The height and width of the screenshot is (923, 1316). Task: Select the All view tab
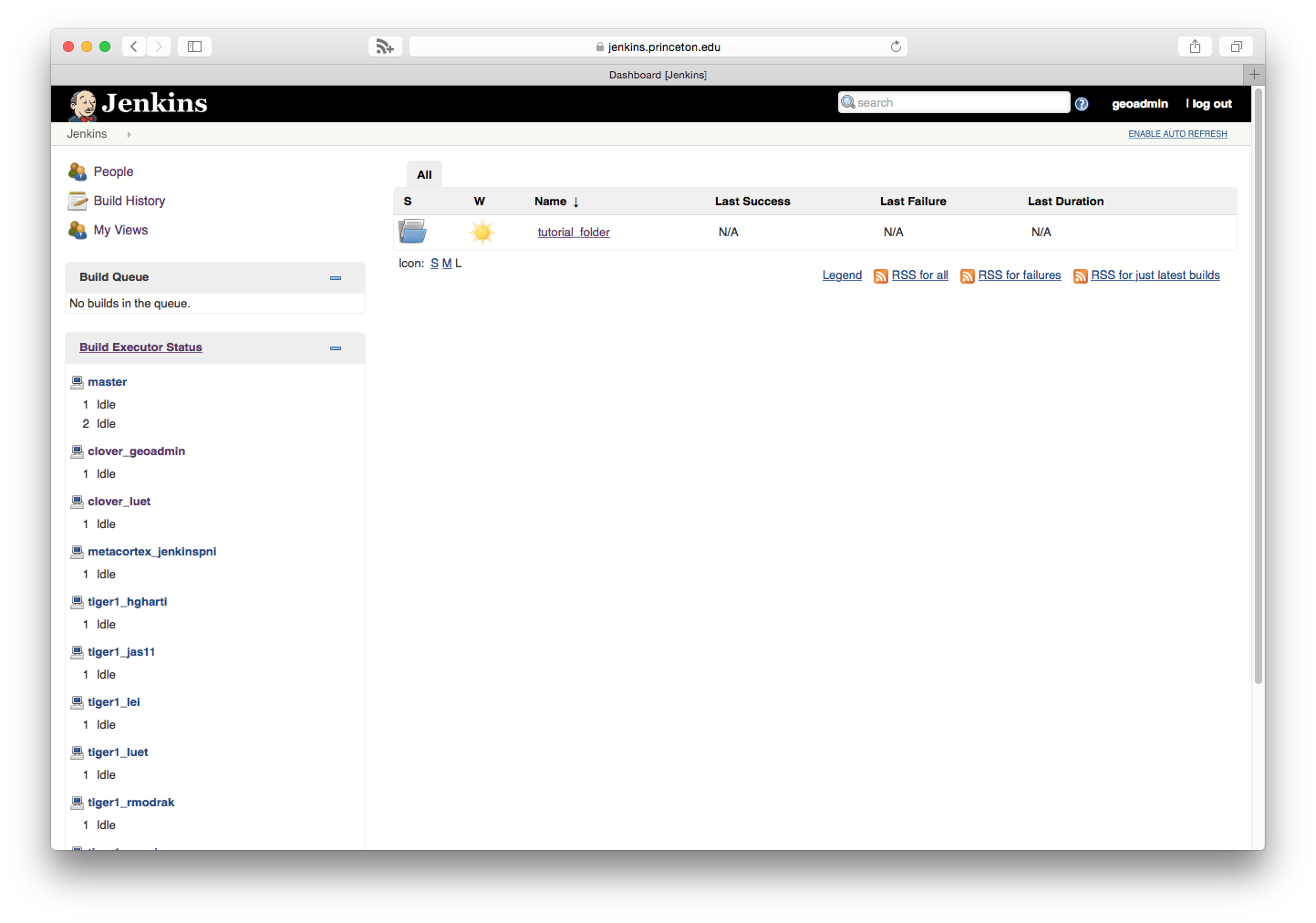point(424,174)
